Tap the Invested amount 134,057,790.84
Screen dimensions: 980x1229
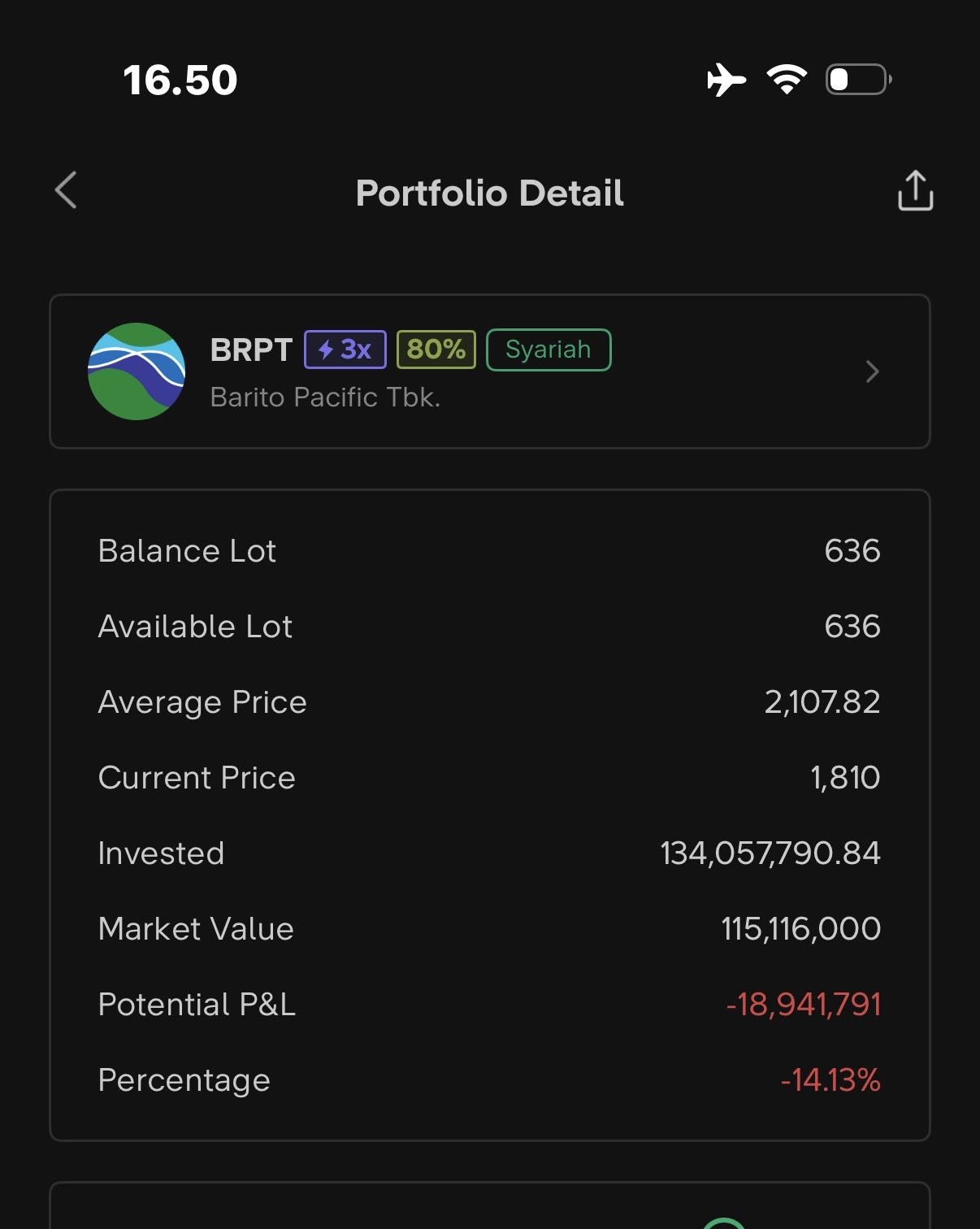[x=770, y=853]
